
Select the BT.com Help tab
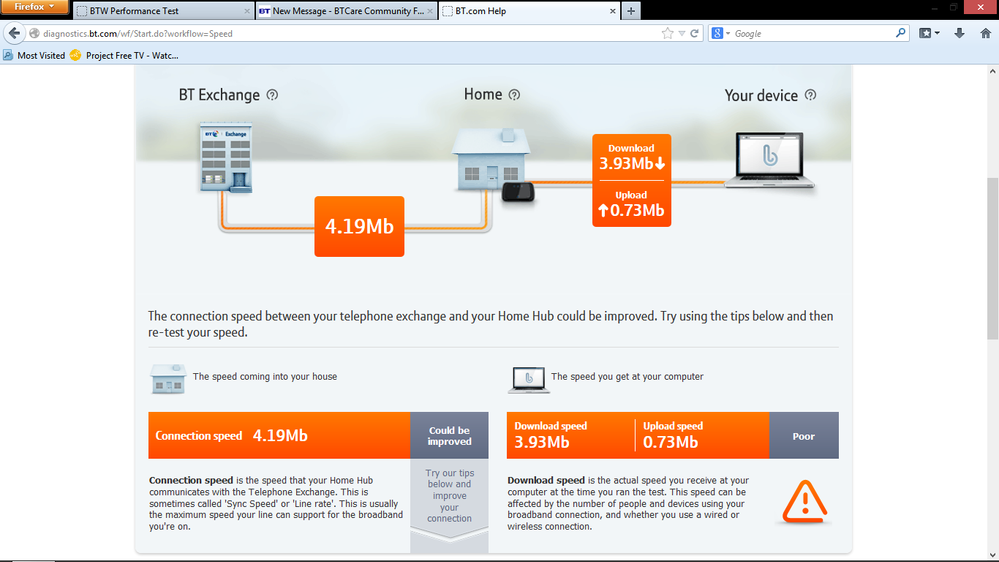coord(528,11)
